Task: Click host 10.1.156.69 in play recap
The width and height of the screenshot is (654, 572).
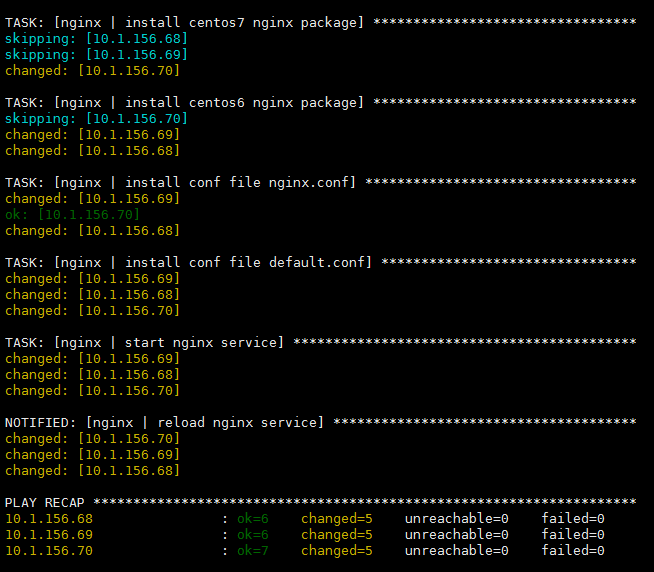Action: tap(49, 535)
